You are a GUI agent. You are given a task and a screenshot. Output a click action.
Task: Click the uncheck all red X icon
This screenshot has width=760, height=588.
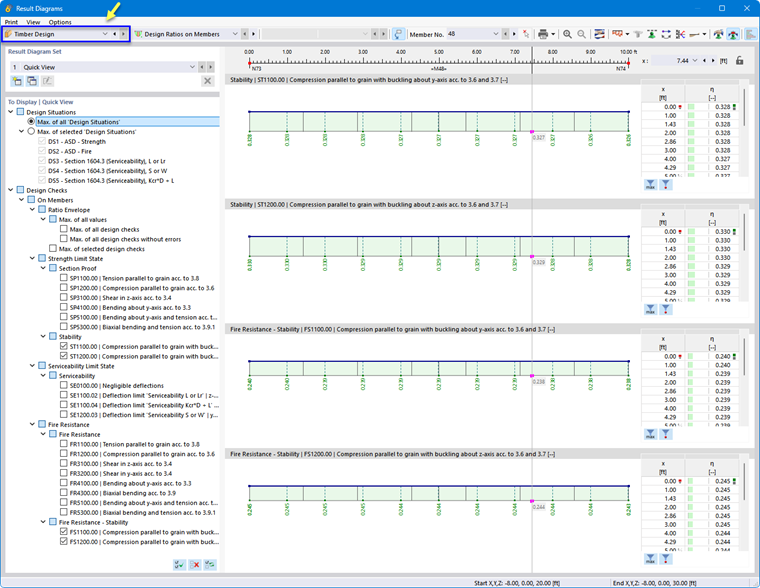195,565
